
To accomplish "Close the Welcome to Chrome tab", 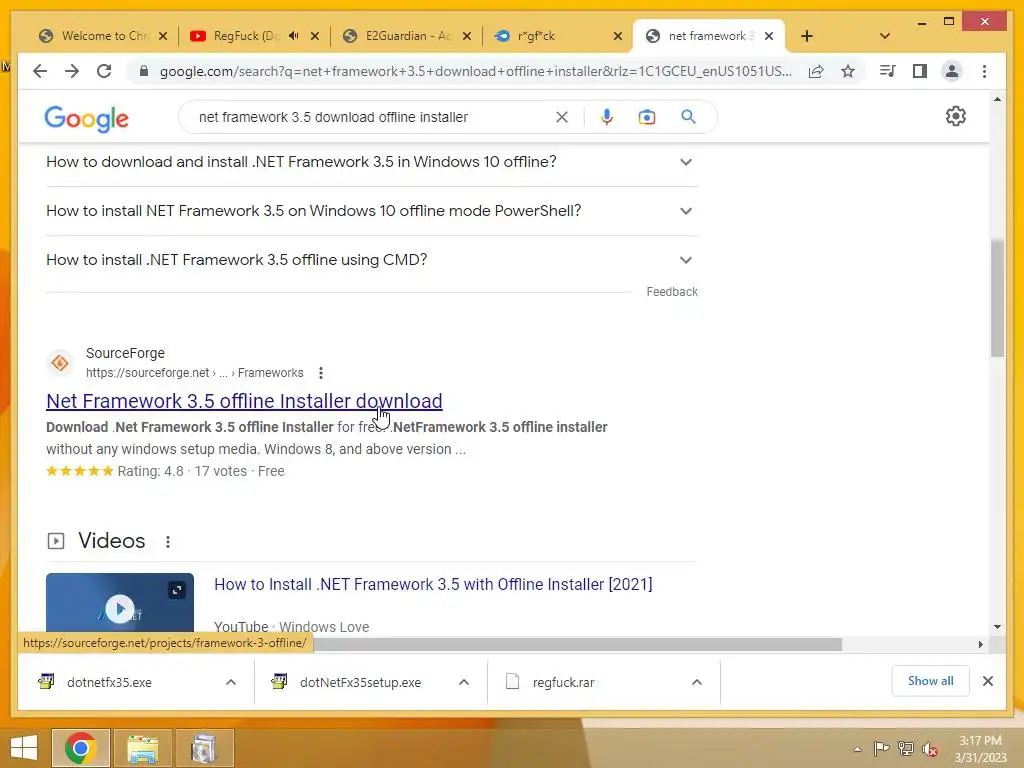I will pos(163,36).
